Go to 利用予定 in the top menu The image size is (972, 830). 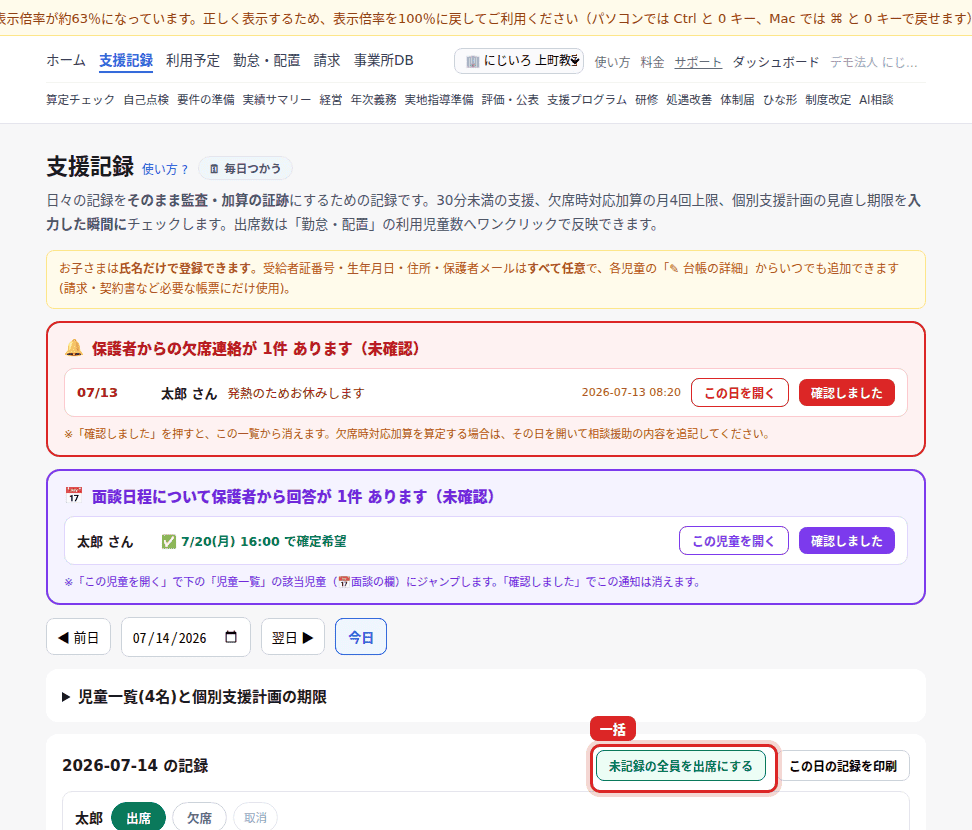(x=193, y=60)
